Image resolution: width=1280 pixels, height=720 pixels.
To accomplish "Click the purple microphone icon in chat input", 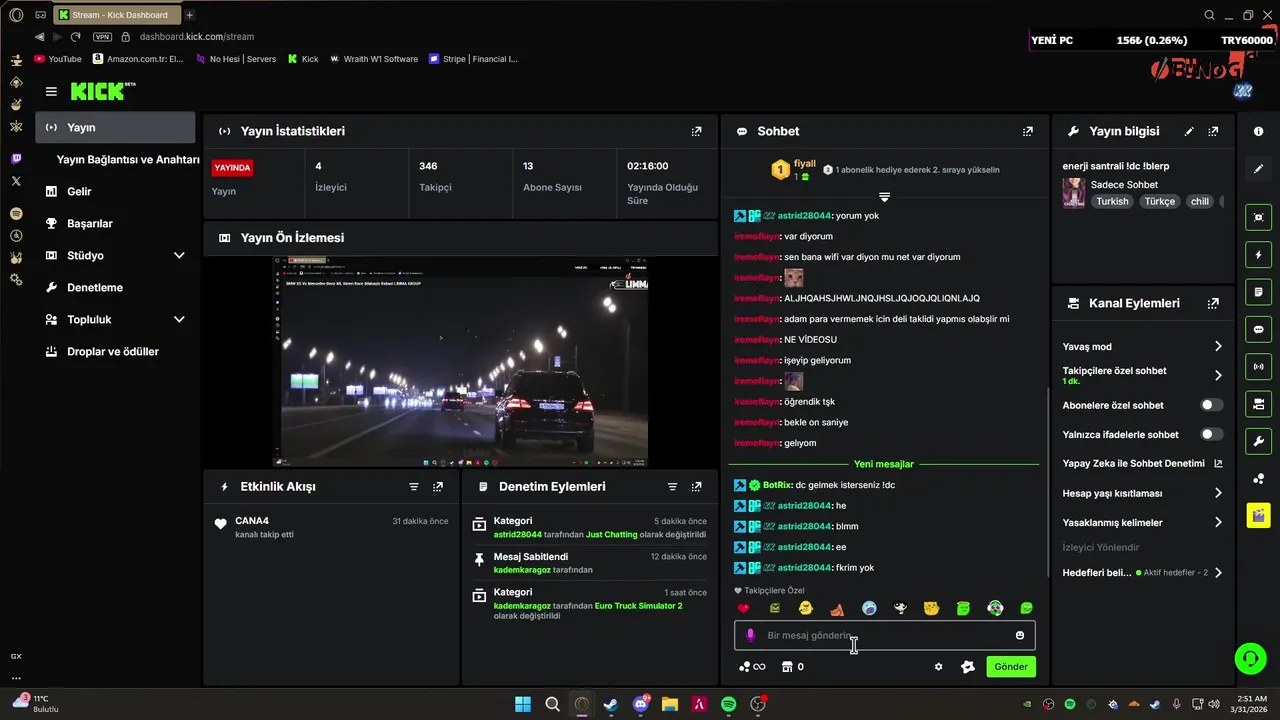I will 751,635.
